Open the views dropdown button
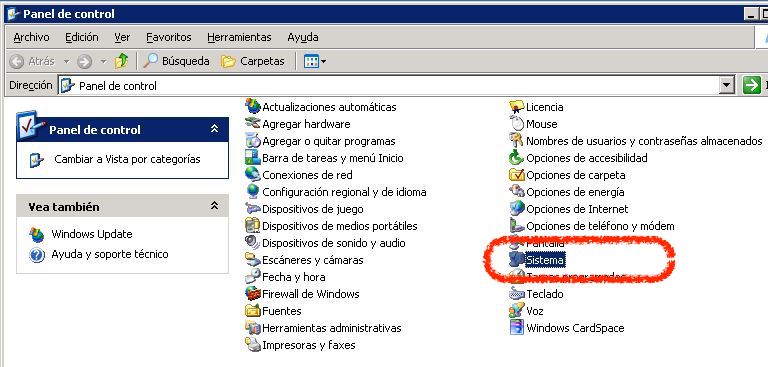This screenshot has height=367, width=768. coord(314,61)
